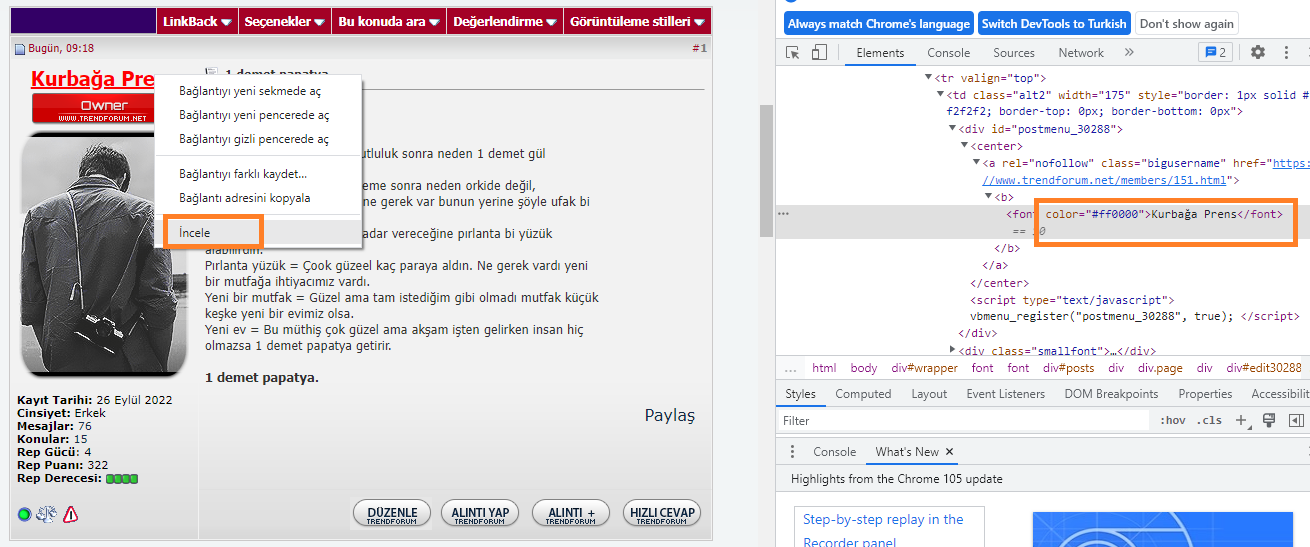
Task: Toggle the device toolbar icon in DevTools
Action: click(x=819, y=53)
